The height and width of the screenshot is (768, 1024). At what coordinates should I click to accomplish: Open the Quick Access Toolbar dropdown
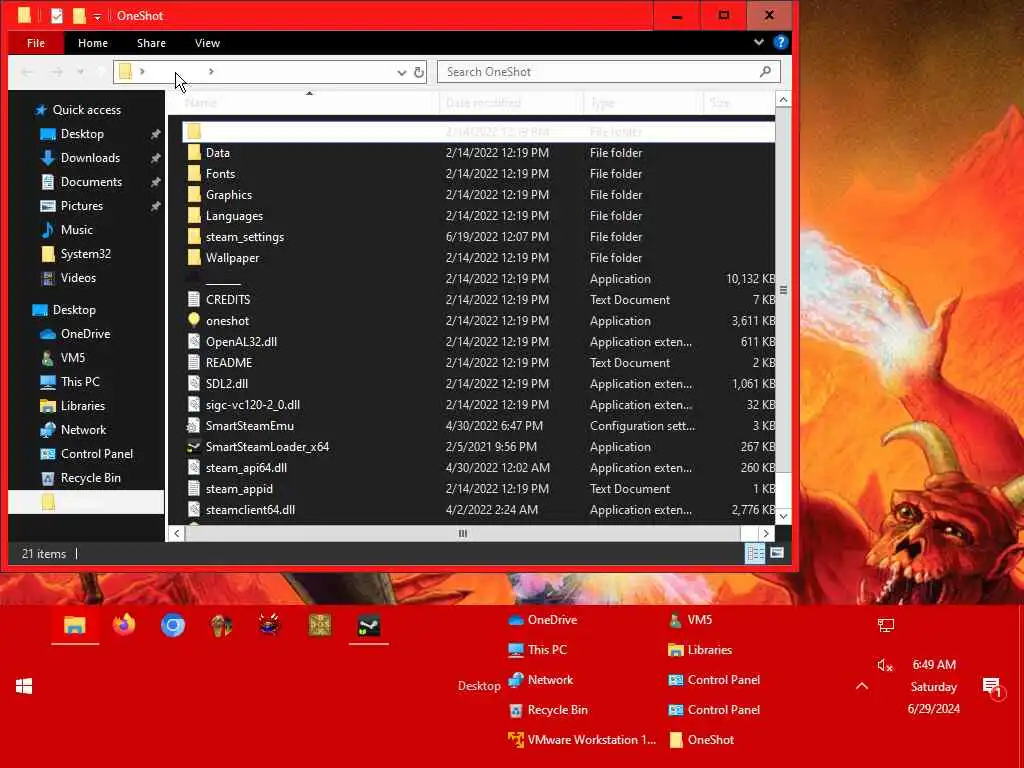pos(97,16)
